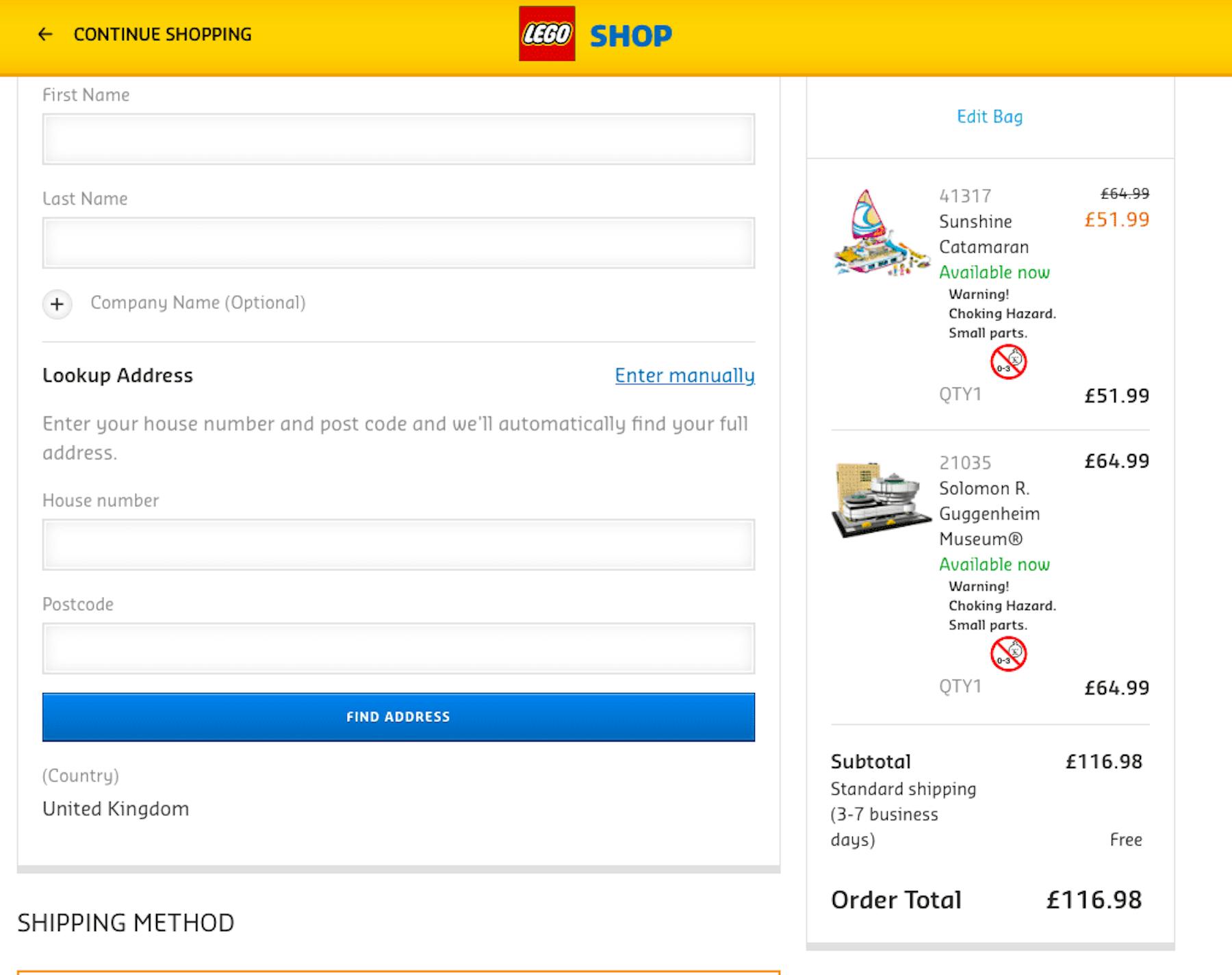Click the Sunshine Catamaran age warning icon
Viewport: 1232px width, 975px height.
pyautogui.click(x=1008, y=362)
